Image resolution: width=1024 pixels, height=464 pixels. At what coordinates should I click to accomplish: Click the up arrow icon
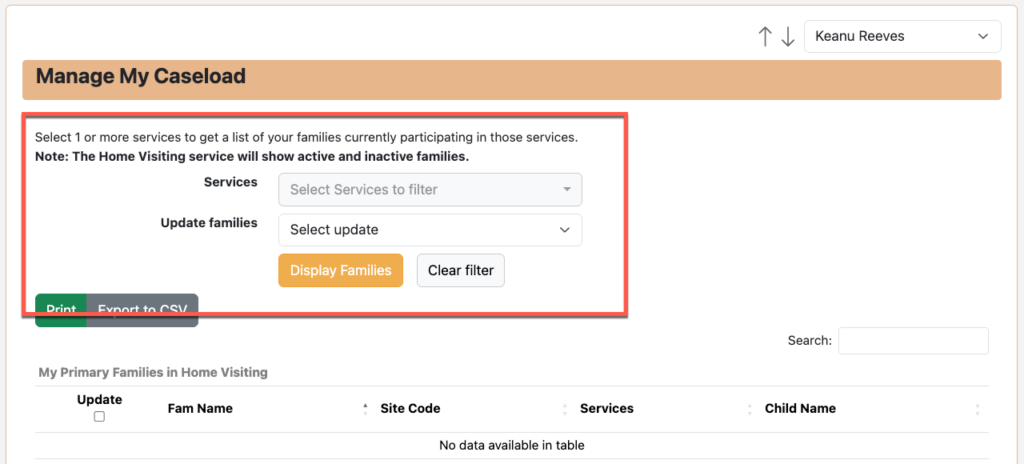(x=765, y=37)
